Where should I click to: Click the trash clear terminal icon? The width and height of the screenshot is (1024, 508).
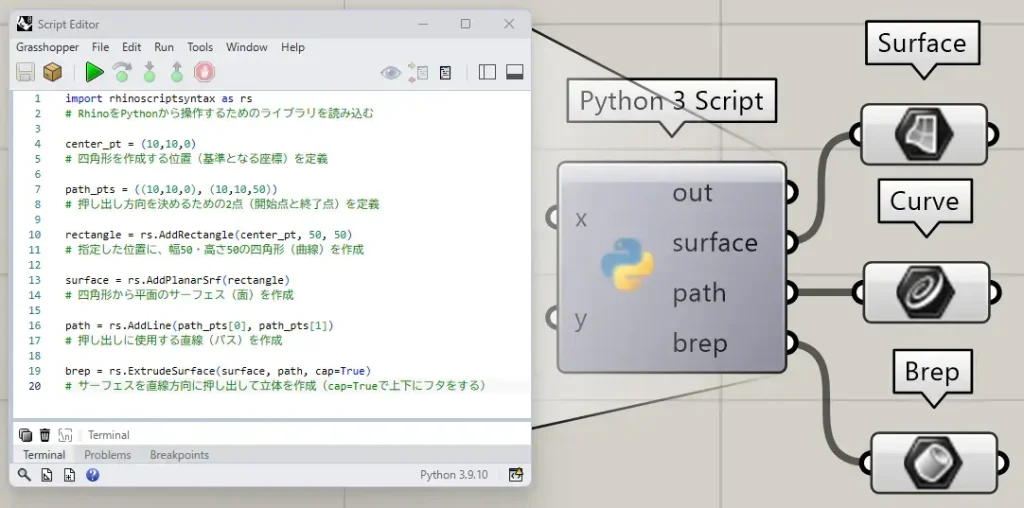tap(45, 435)
